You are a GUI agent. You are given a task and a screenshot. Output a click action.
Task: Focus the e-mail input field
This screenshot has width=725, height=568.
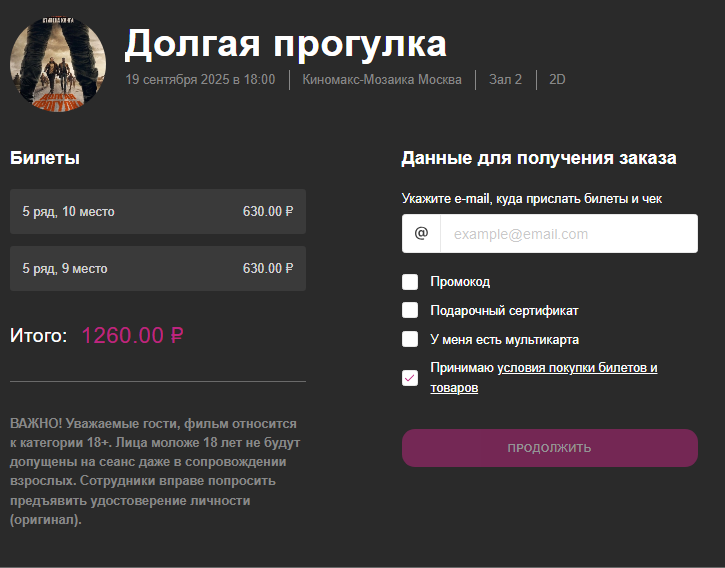[x=567, y=234]
